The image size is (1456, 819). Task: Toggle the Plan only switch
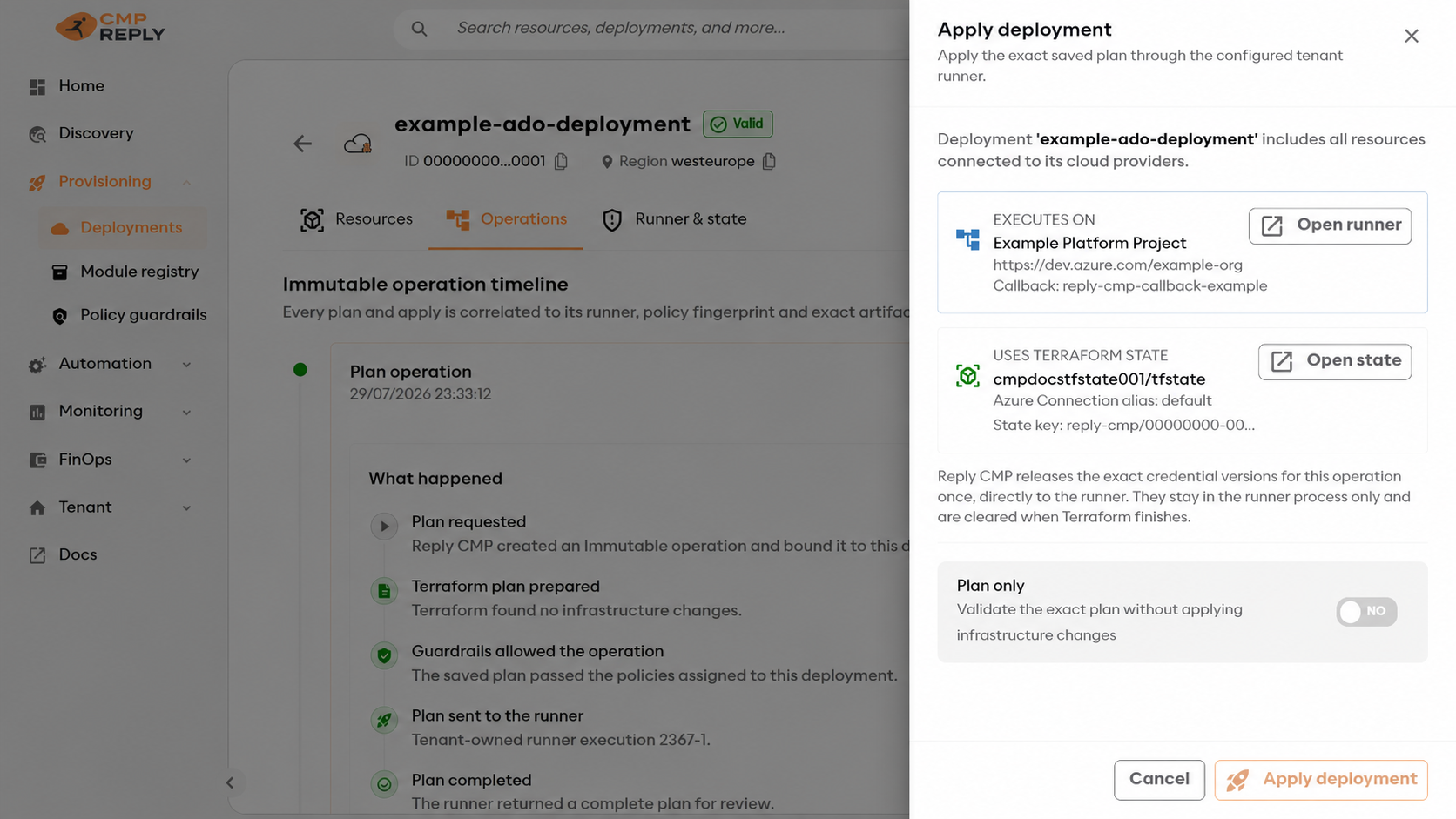click(1366, 612)
